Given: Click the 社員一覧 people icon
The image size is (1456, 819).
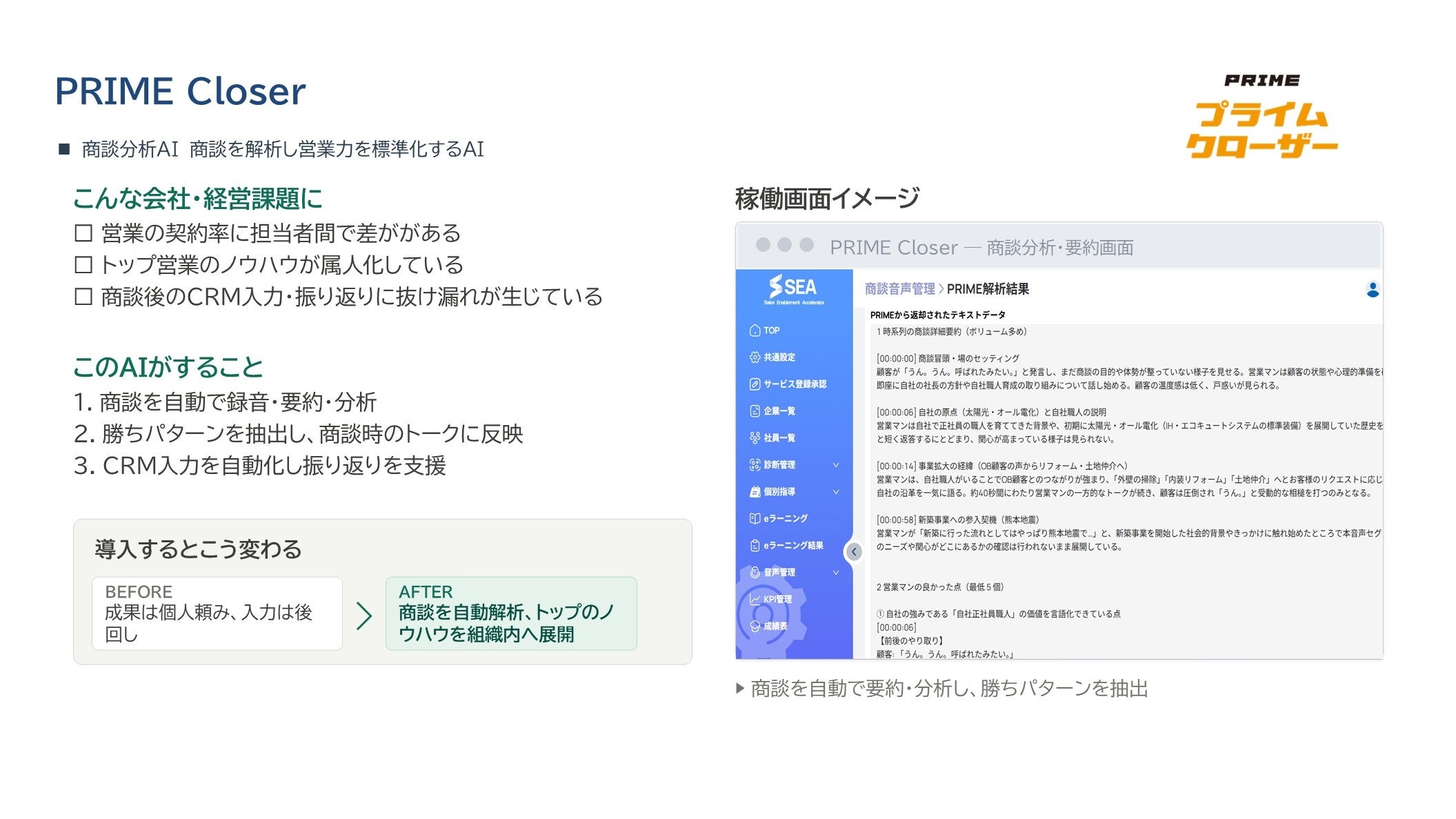Looking at the screenshot, I should (x=755, y=438).
